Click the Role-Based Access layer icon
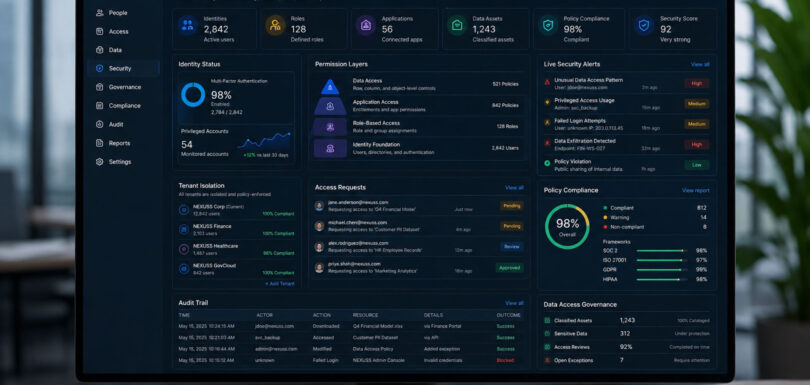810x385 pixels. tap(330, 127)
